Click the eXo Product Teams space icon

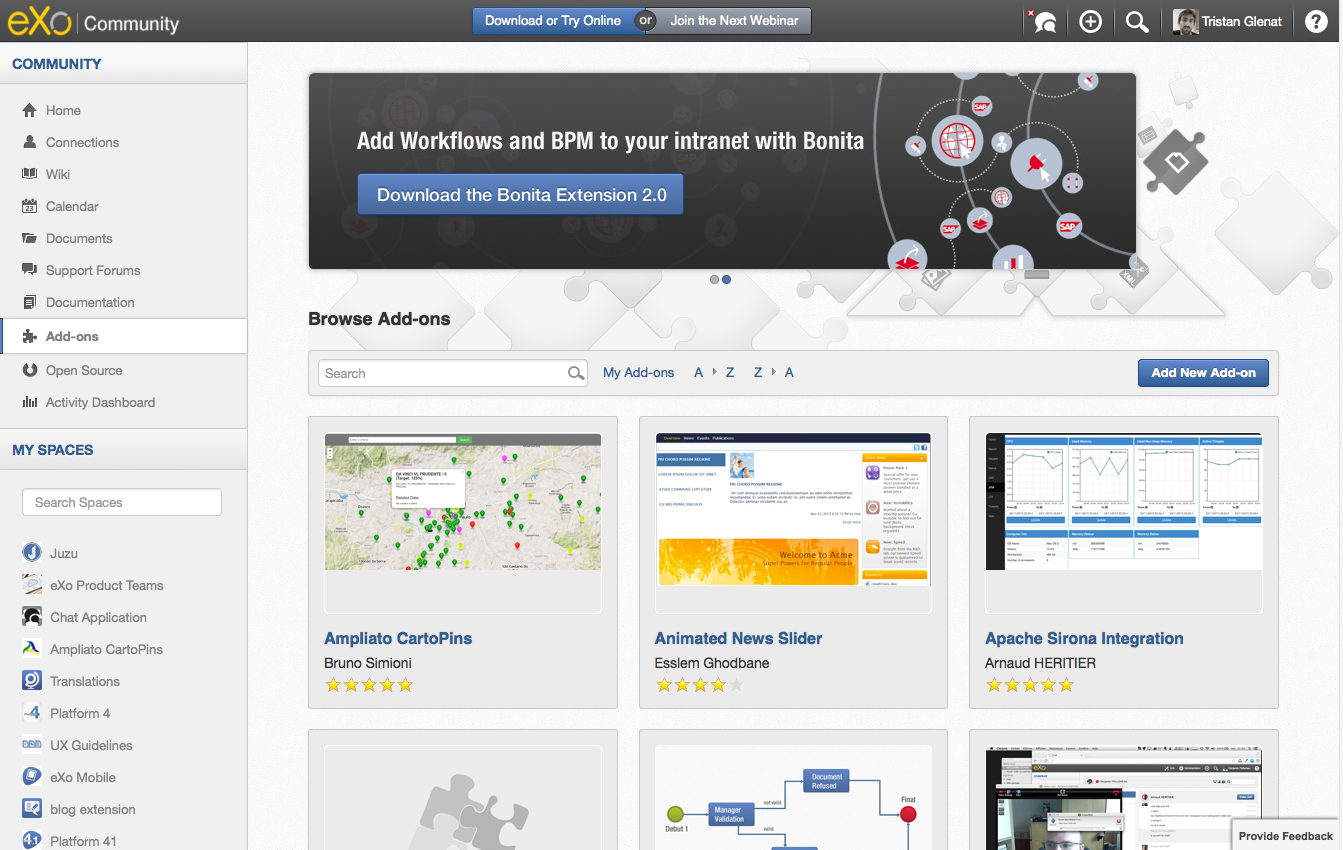click(x=32, y=585)
